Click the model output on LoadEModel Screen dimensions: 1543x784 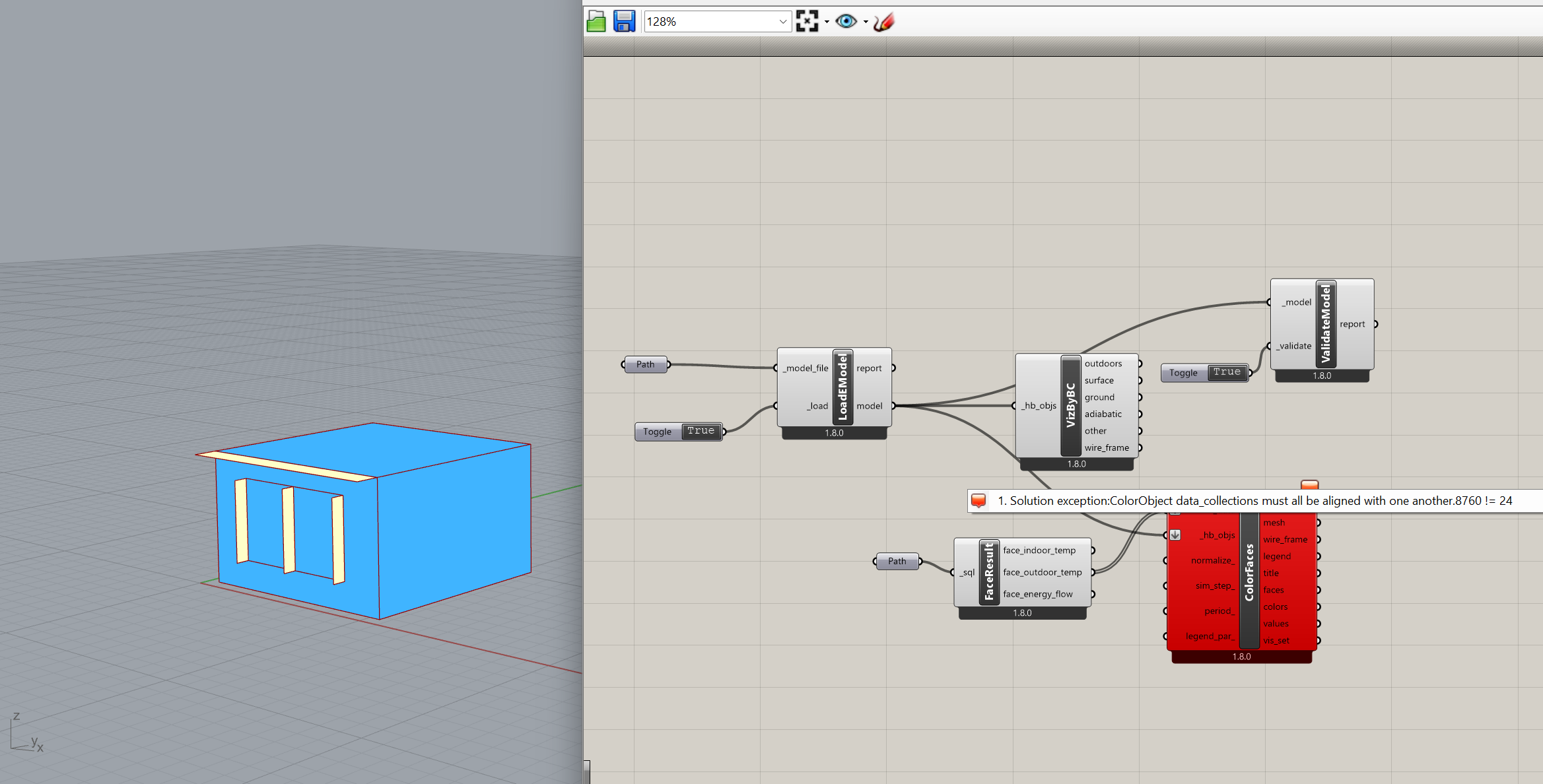(870, 406)
